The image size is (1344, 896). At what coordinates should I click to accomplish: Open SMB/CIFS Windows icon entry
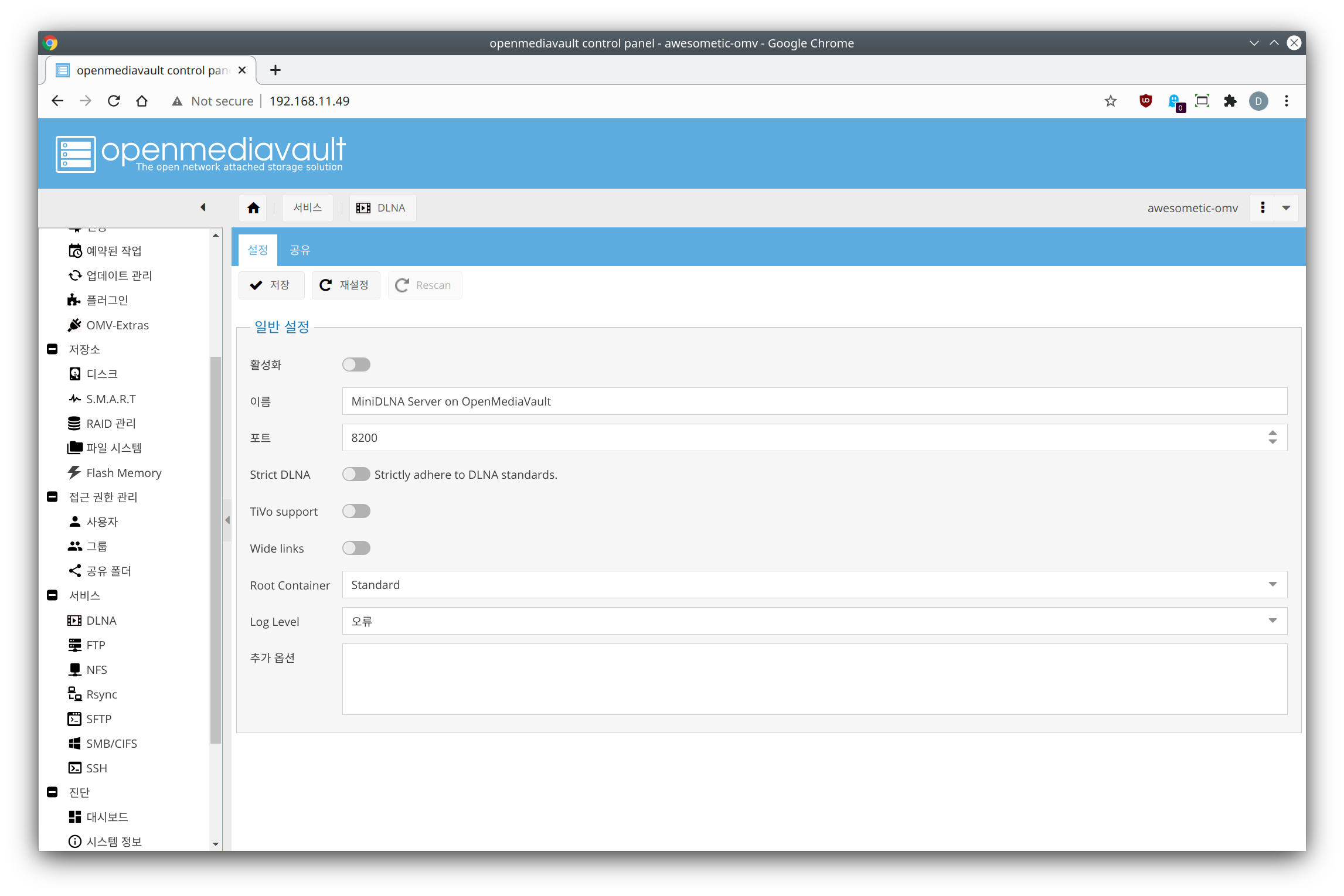click(x=74, y=743)
